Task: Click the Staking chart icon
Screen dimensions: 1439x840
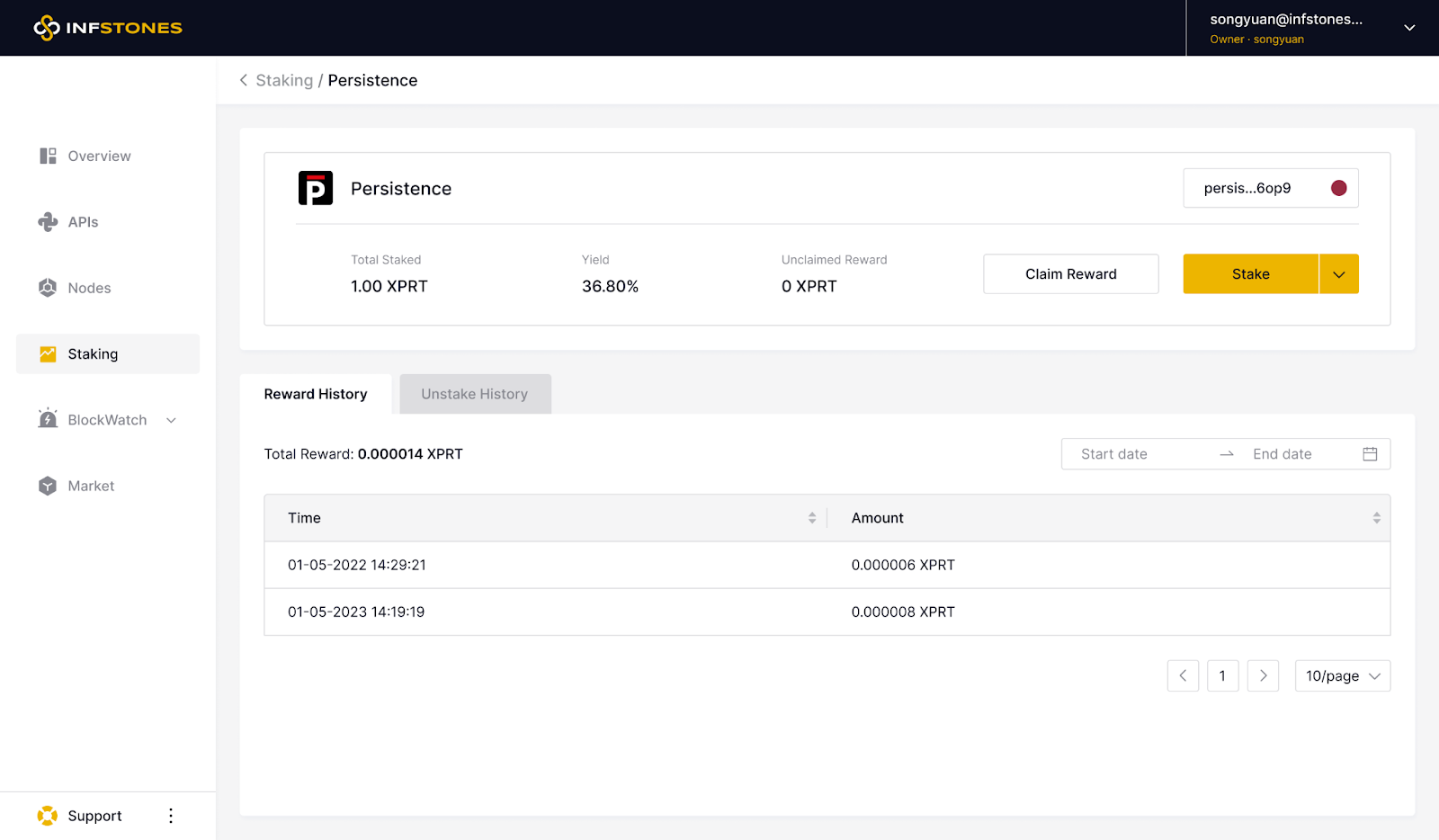Action: point(48,354)
